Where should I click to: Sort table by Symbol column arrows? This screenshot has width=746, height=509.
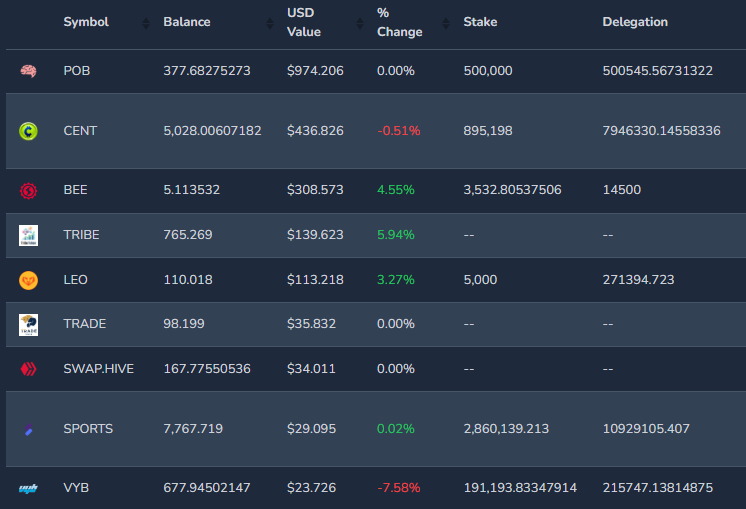(146, 23)
